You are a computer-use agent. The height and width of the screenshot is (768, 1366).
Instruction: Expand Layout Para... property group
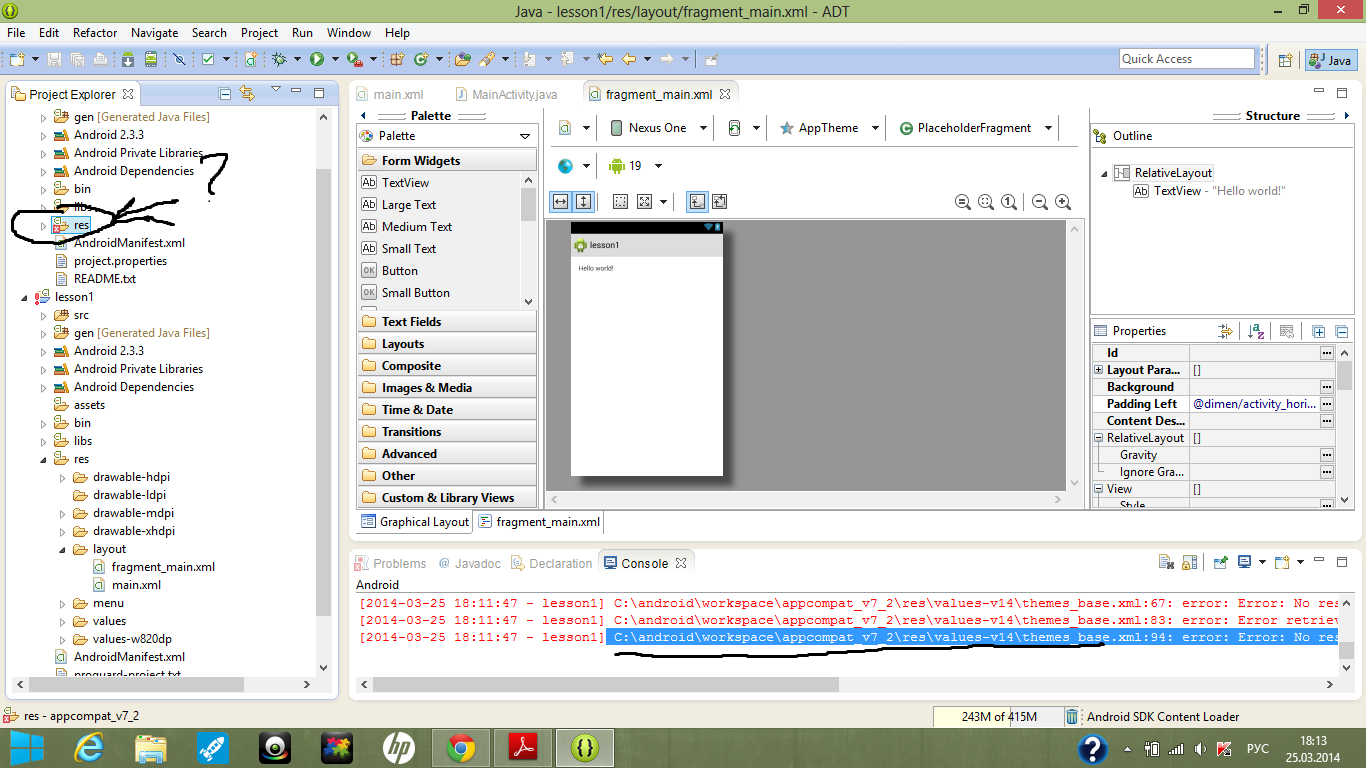[x=1099, y=370]
